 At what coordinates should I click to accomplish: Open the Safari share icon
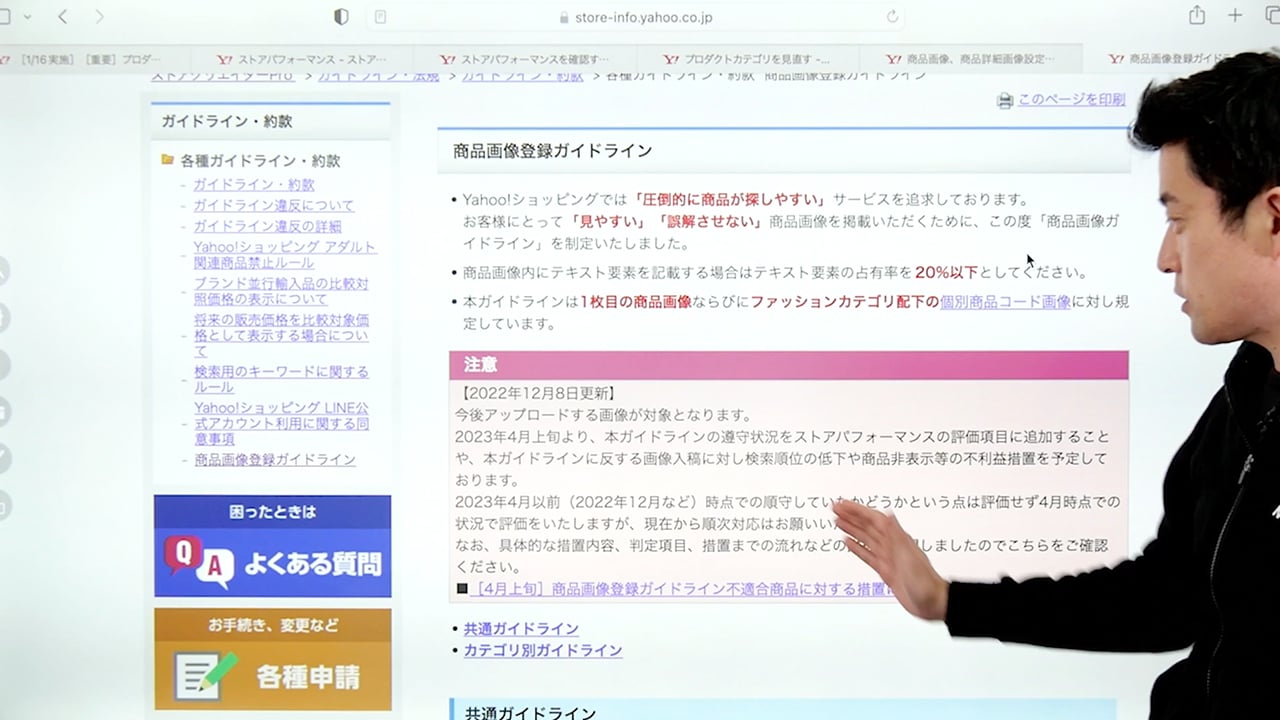point(1197,15)
